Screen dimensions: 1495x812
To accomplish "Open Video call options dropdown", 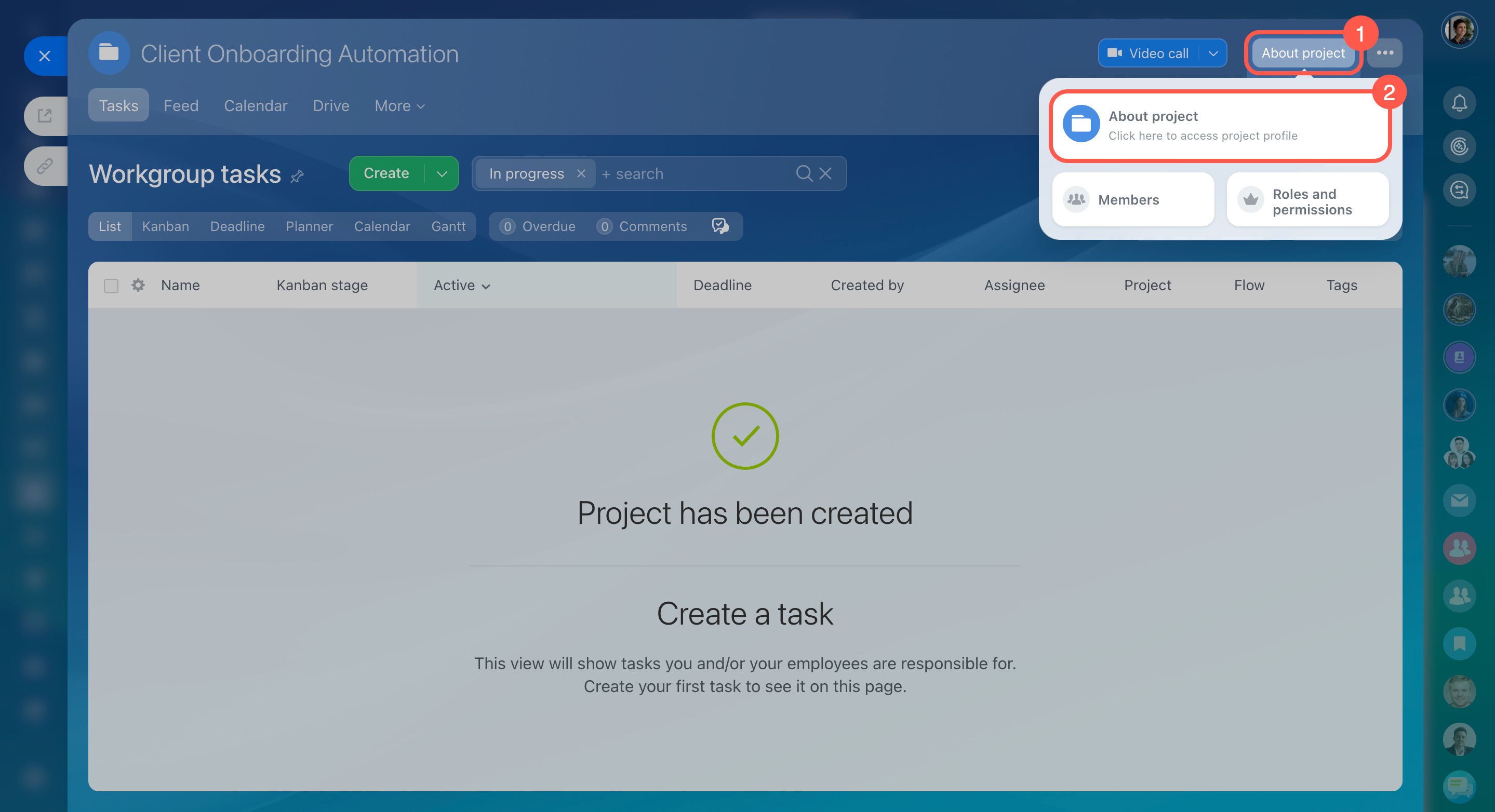I will click(1213, 53).
